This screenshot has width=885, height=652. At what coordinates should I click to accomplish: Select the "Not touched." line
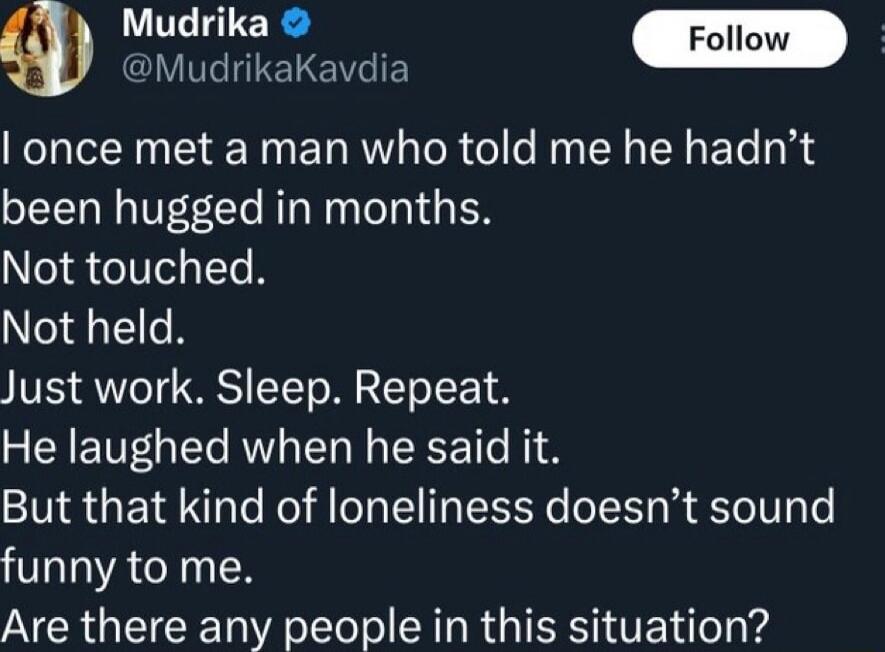point(133,268)
